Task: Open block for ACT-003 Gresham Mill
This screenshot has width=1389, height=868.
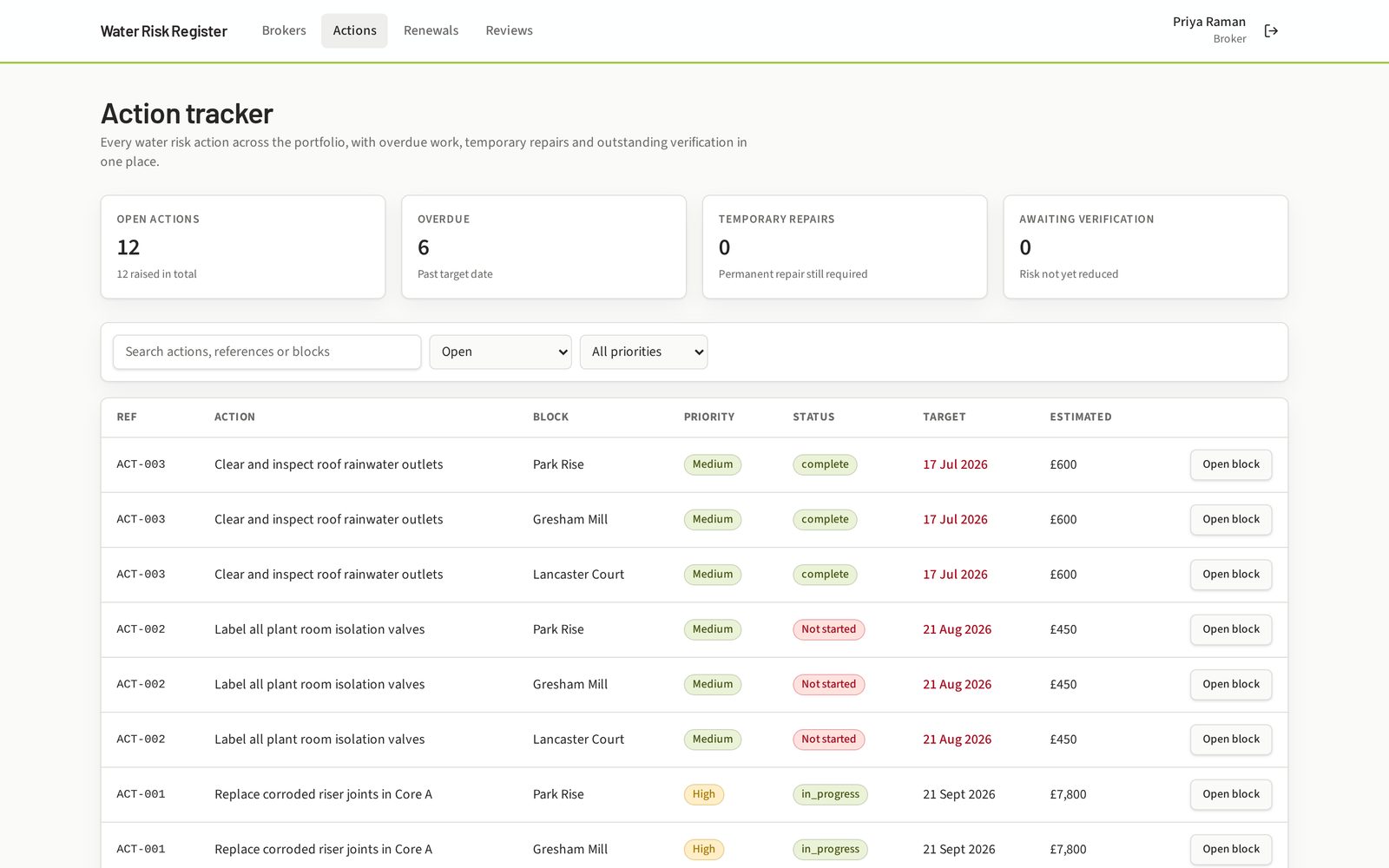Action: click(x=1230, y=519)
